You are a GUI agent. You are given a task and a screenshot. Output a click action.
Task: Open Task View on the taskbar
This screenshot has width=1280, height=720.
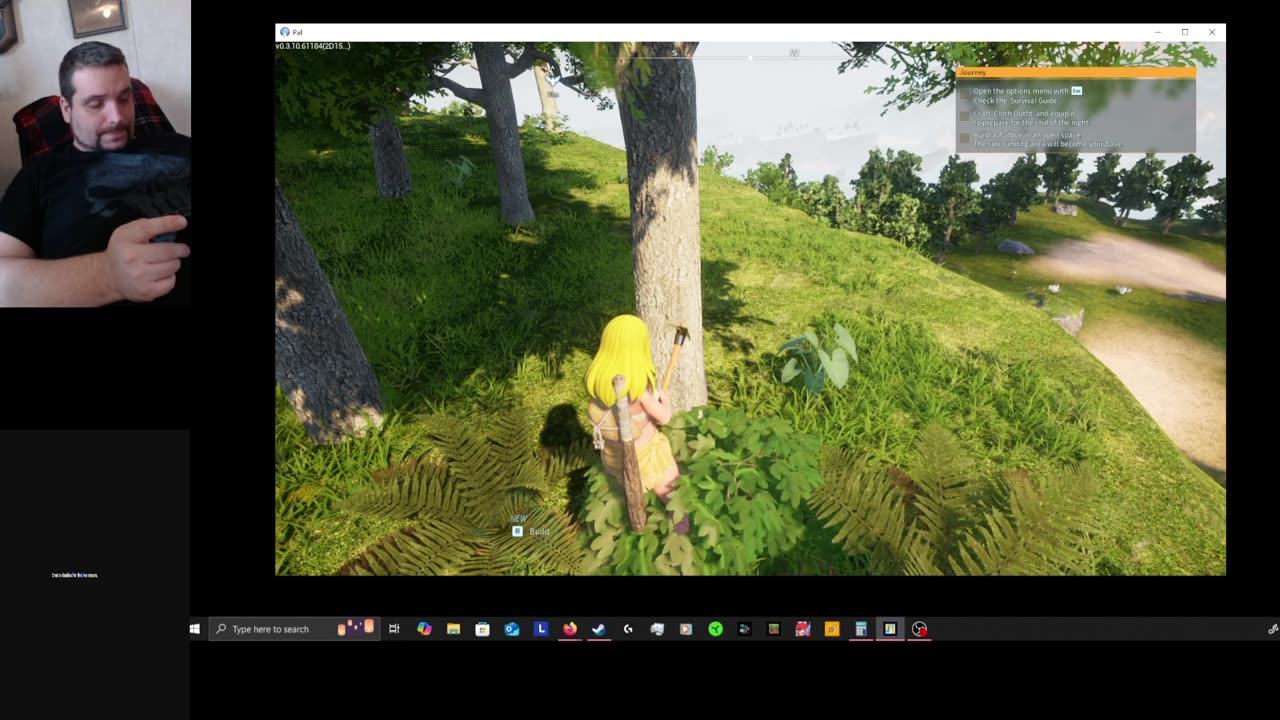click(394, 629)
